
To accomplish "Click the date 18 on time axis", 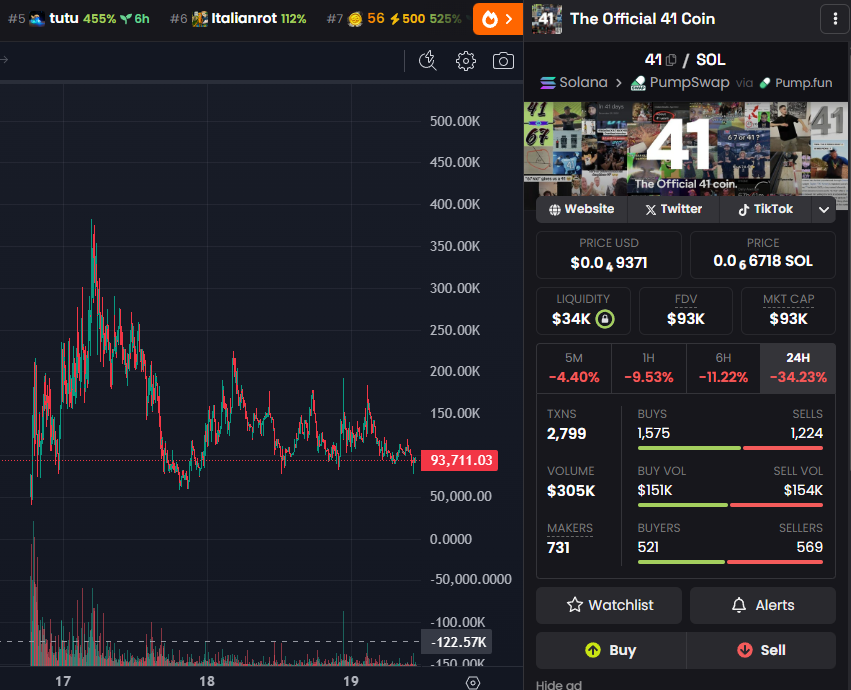I will click(x=207, y=681).
